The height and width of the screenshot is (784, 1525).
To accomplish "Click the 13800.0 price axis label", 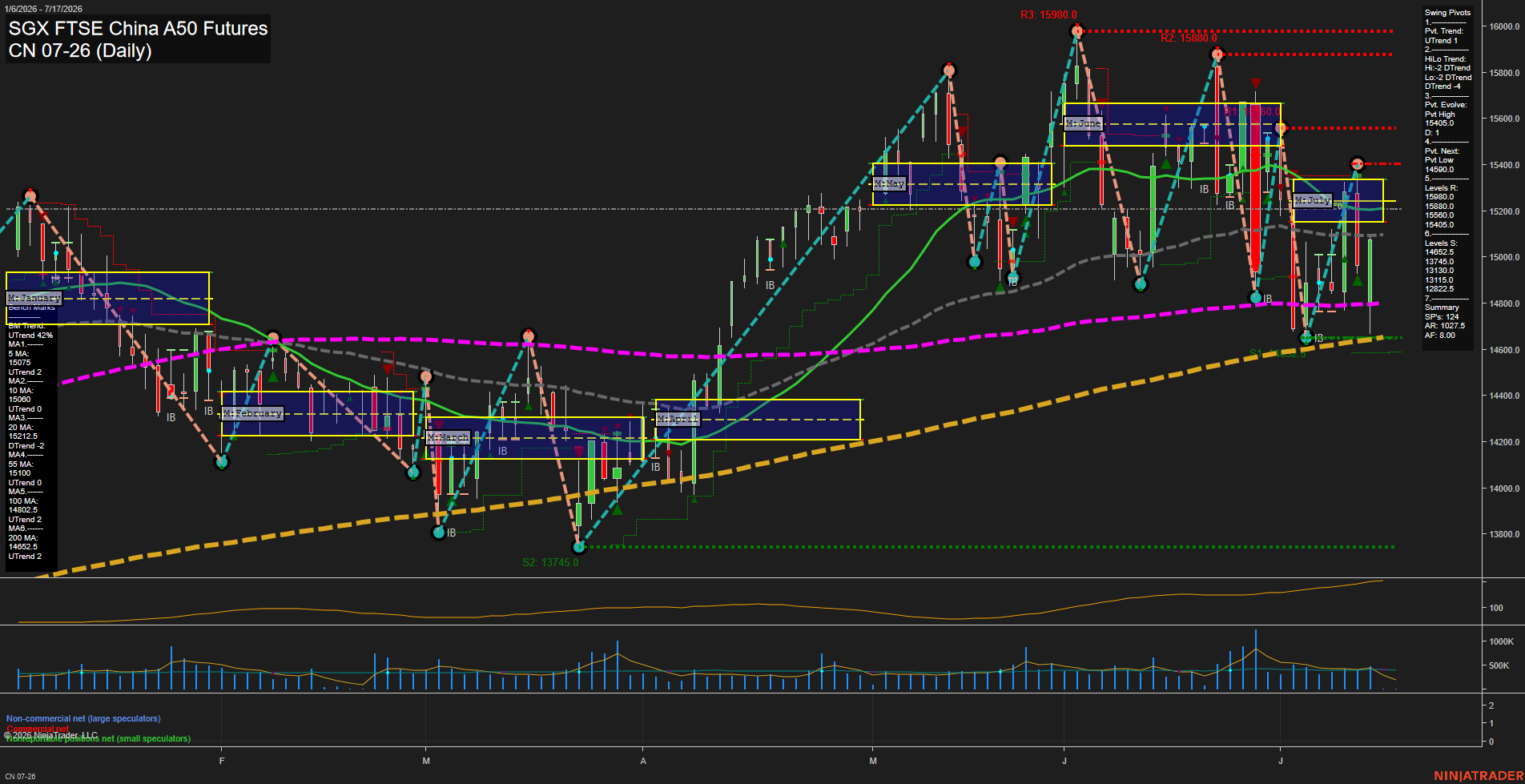I will point(1504,534).
